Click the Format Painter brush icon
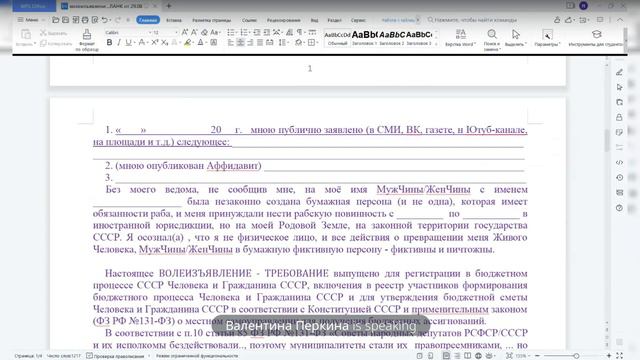Screen dimensions: 640x360 [87, 34]
